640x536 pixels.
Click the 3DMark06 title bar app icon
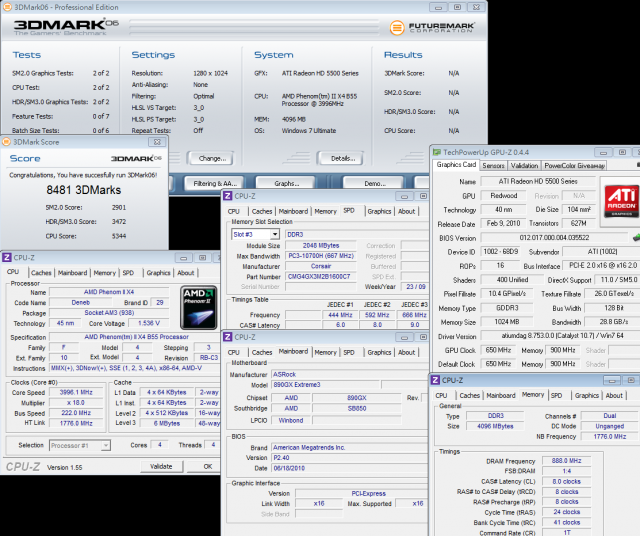7,7
